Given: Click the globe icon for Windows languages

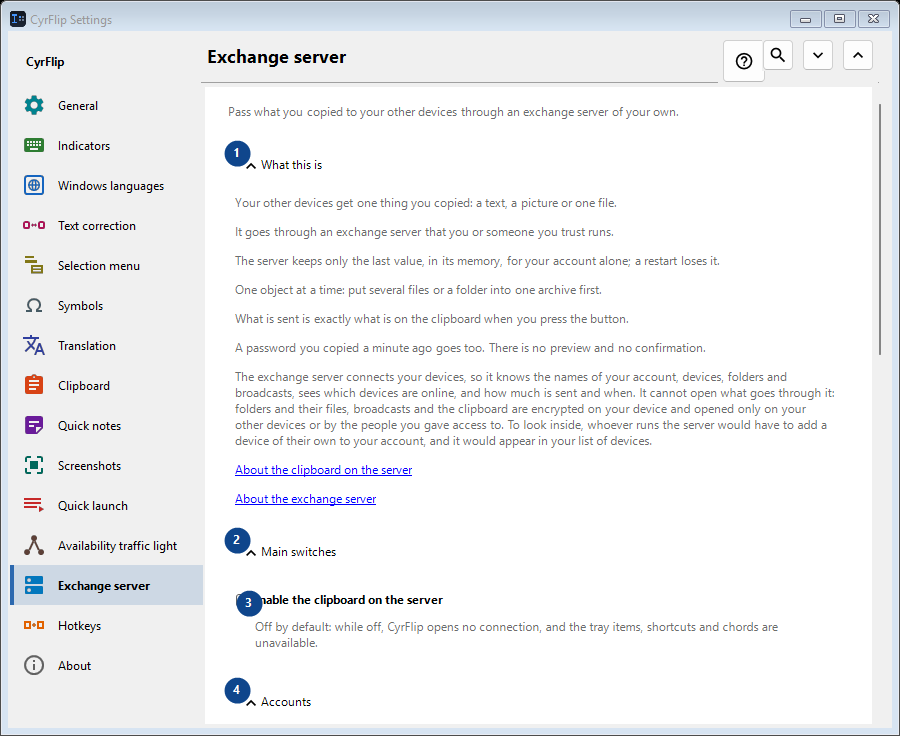Looking at the screenshot, I should tap(34, 185).
